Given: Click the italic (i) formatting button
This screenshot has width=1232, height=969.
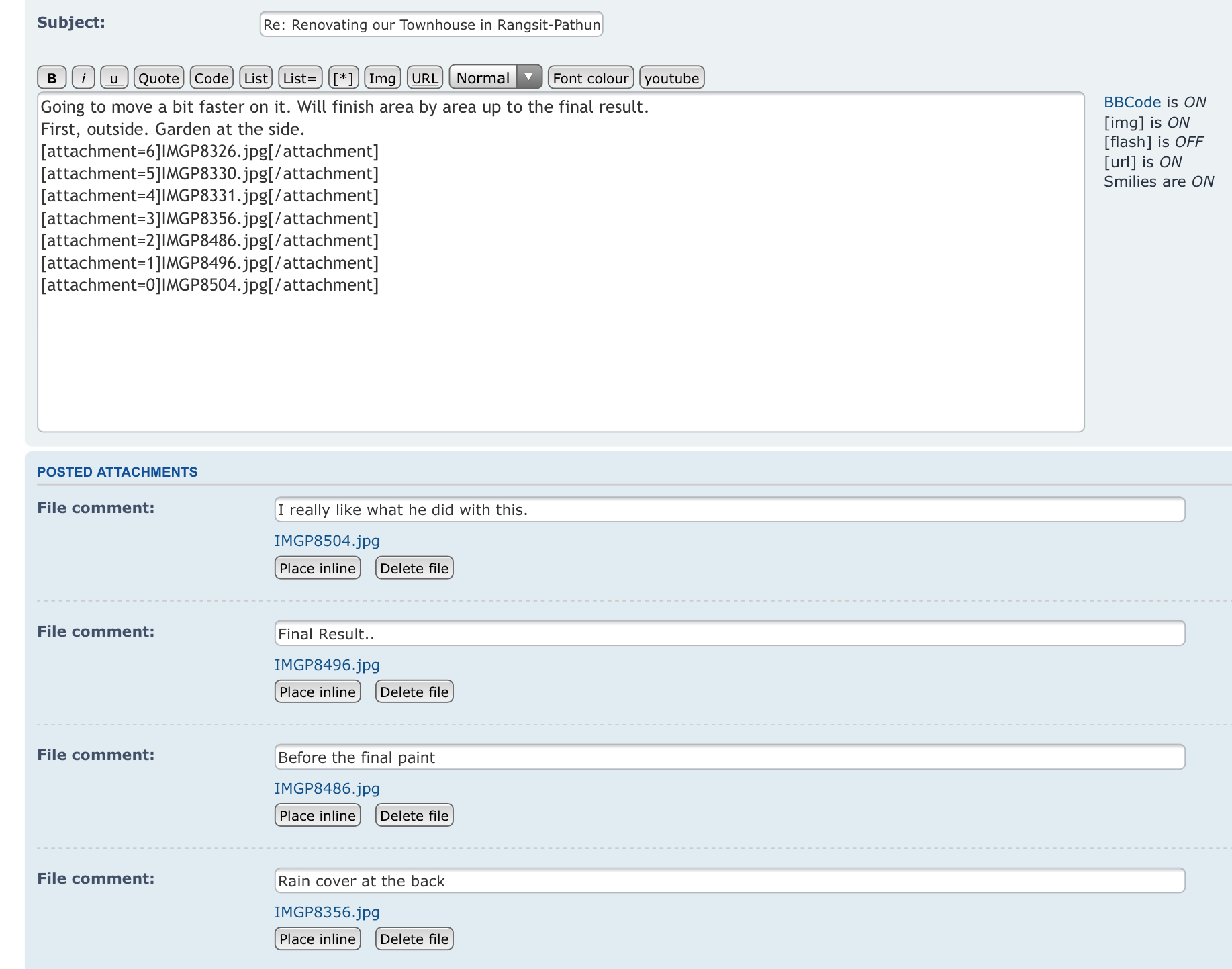Looking at the screenshot, I should (83, 78).
